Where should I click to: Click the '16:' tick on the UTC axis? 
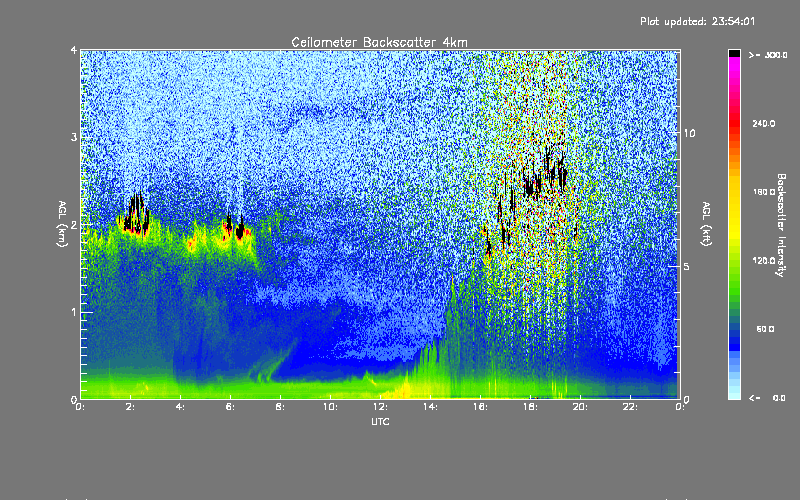480,407
